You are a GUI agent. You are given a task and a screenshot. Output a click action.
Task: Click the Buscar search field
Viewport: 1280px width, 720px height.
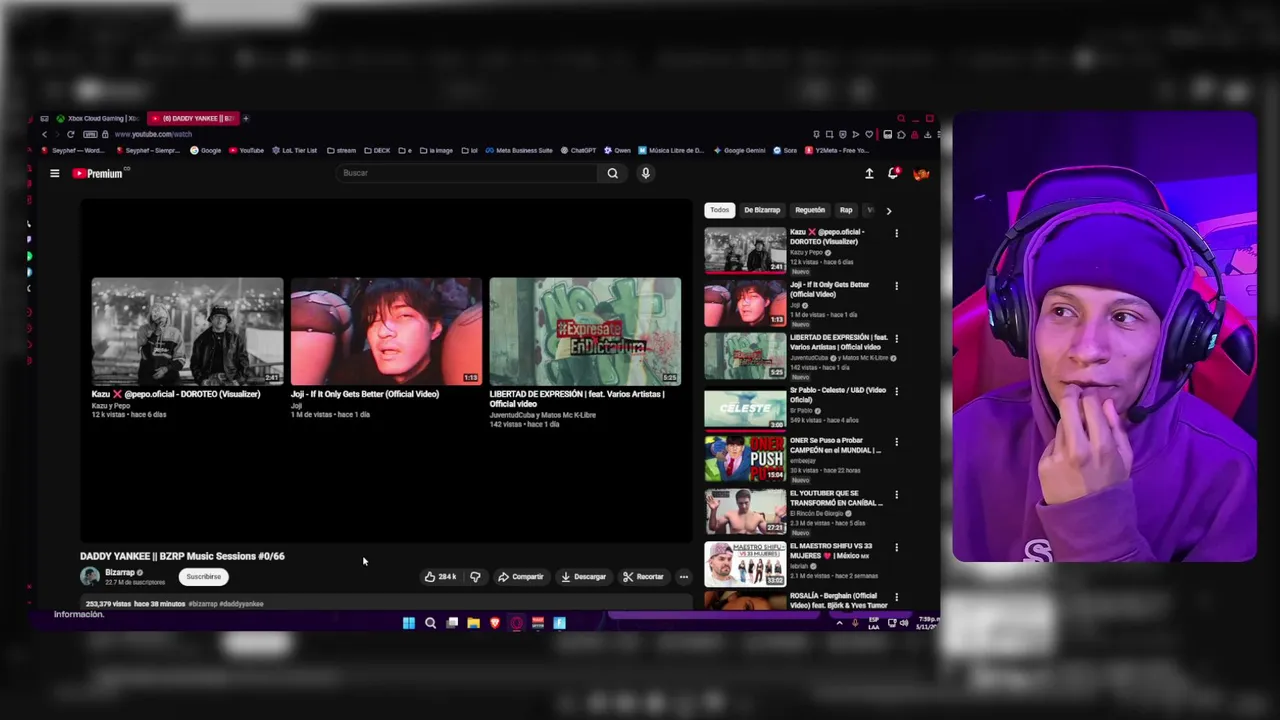[x=467, y=173]
